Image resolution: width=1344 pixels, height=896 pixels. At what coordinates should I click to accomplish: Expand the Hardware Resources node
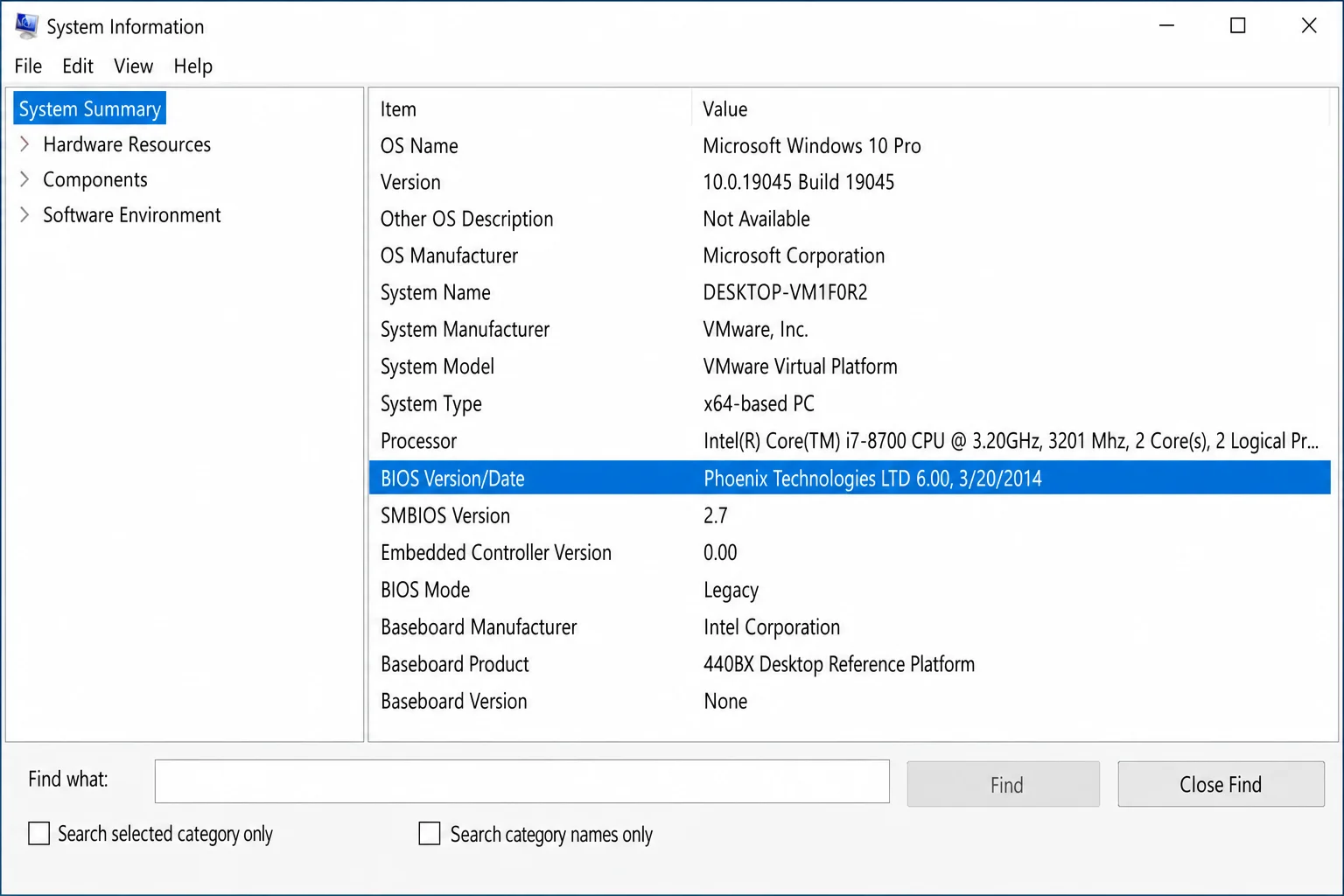tap(24, 144)
